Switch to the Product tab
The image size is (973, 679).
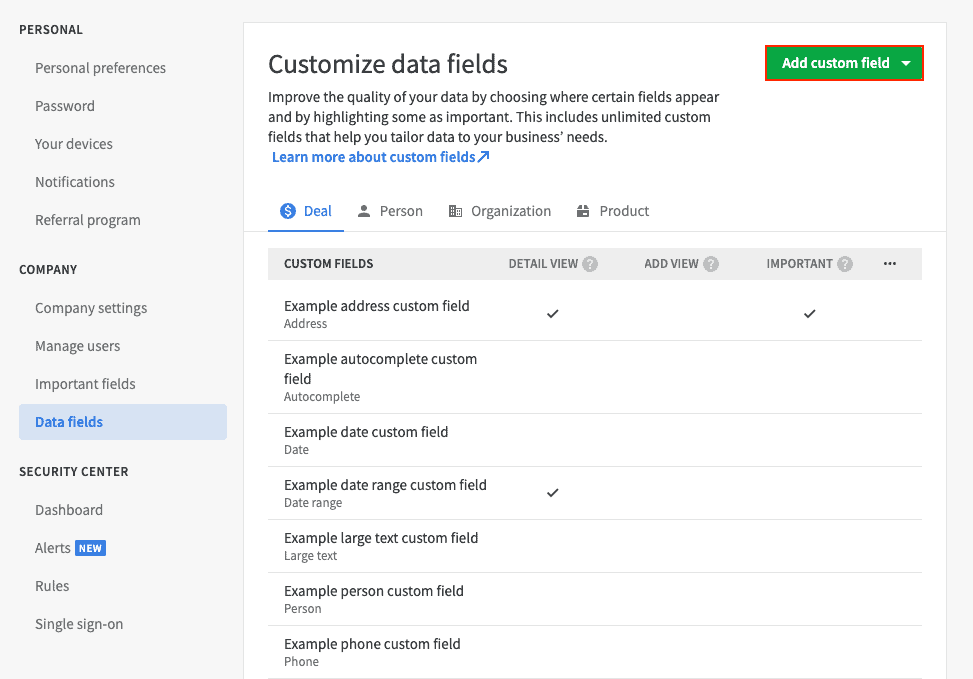(612, 211)
